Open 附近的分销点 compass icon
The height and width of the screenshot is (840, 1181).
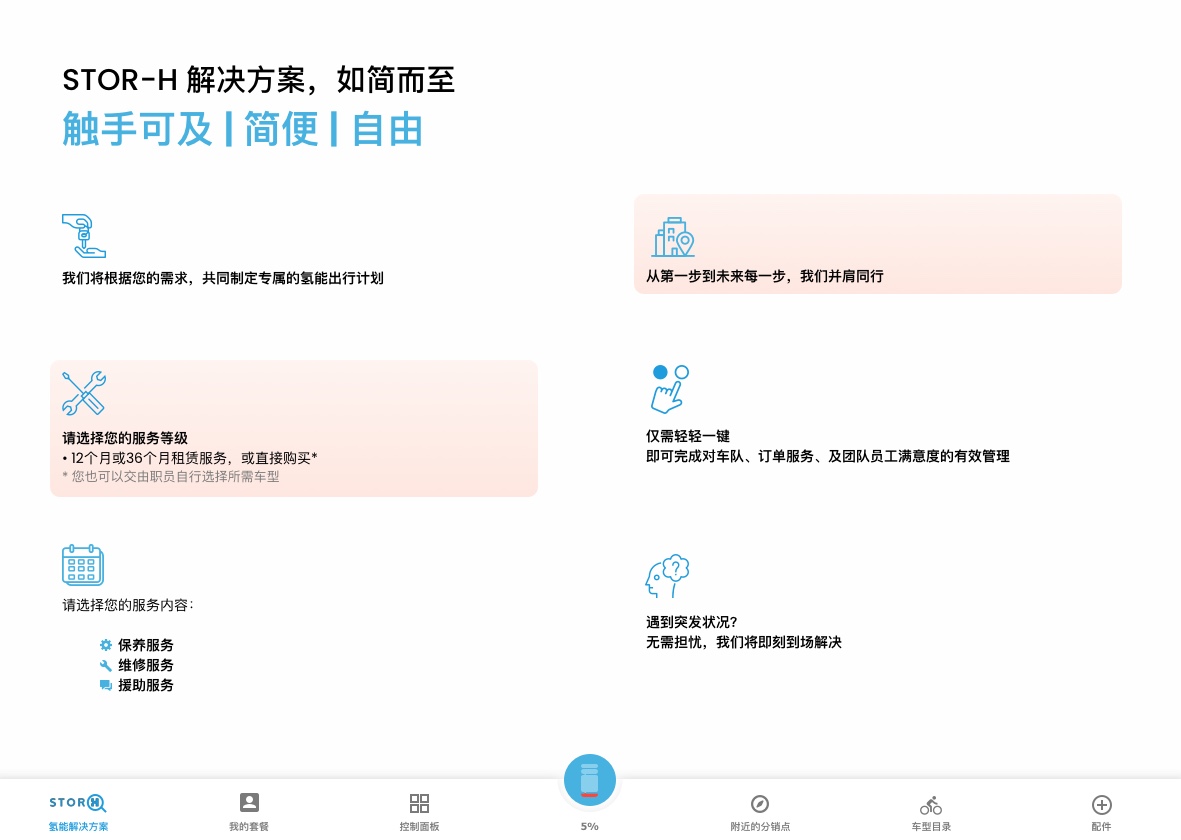point(760,810)
